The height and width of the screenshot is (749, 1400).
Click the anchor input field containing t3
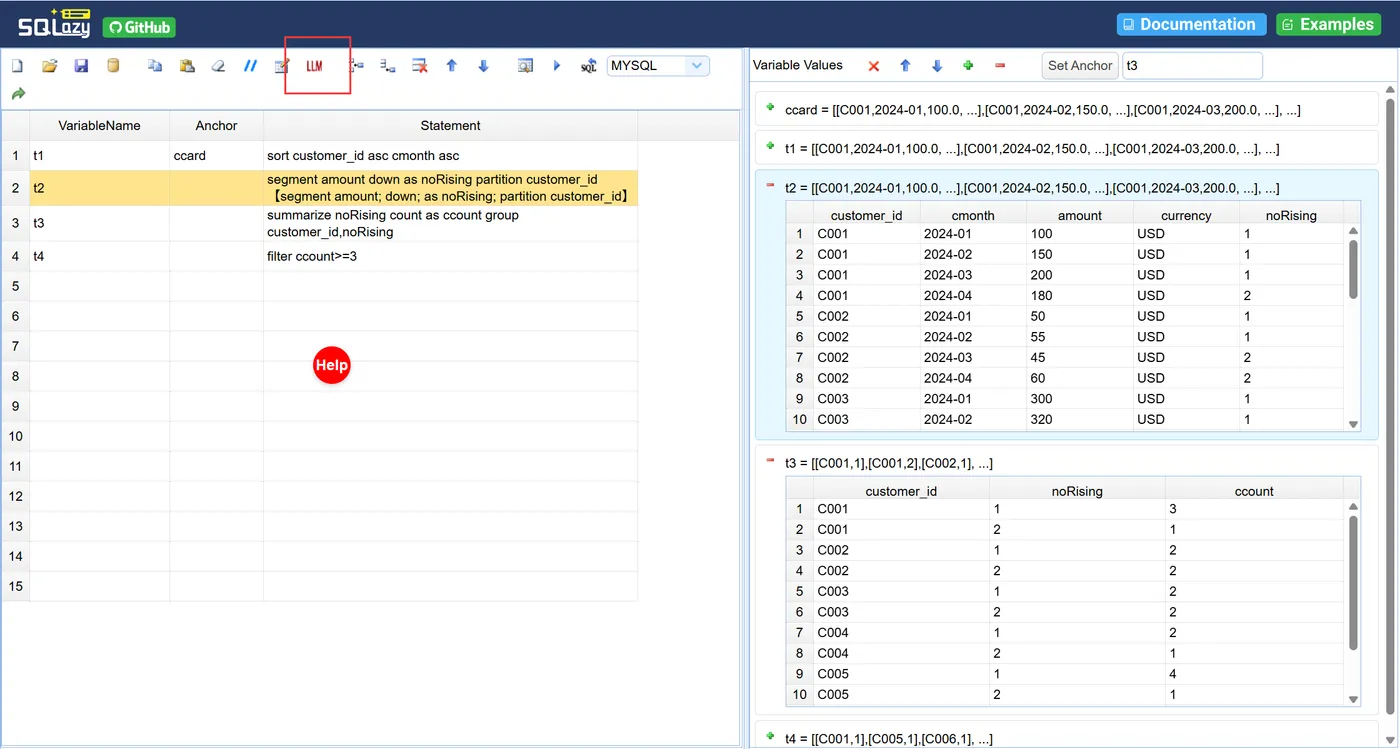tap(1192, 66)
